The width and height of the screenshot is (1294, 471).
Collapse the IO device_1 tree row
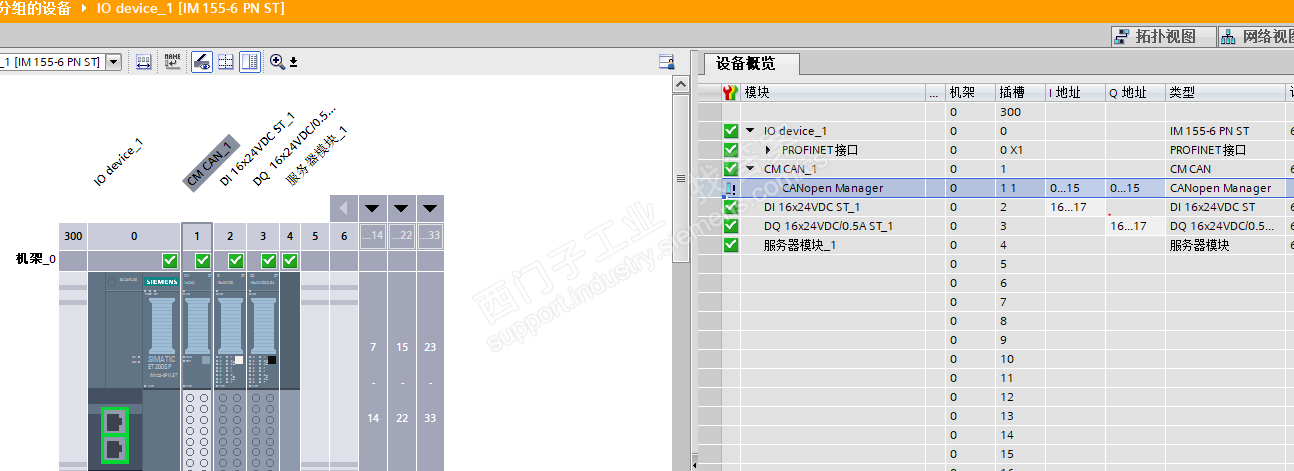(x=750, y=131)
